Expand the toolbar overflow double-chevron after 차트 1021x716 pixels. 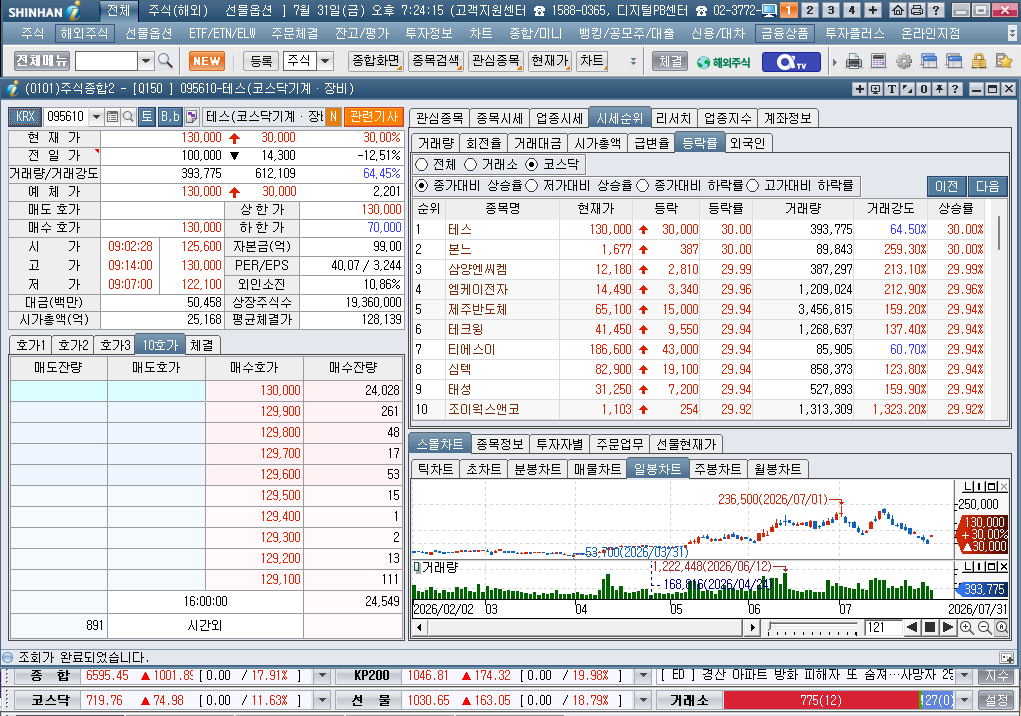tap(633, 62)
